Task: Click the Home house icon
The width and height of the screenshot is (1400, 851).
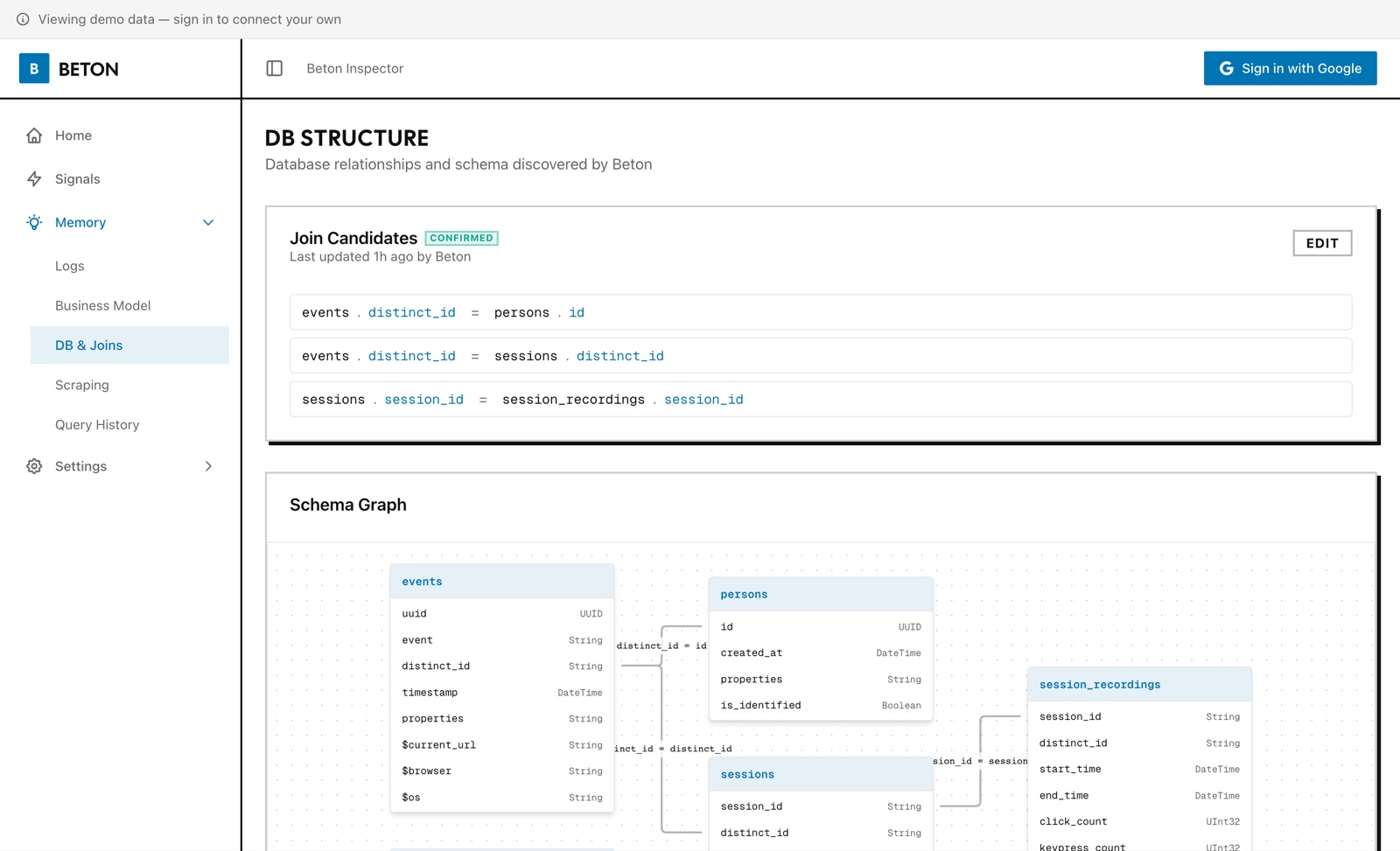Action: [34, 136]
